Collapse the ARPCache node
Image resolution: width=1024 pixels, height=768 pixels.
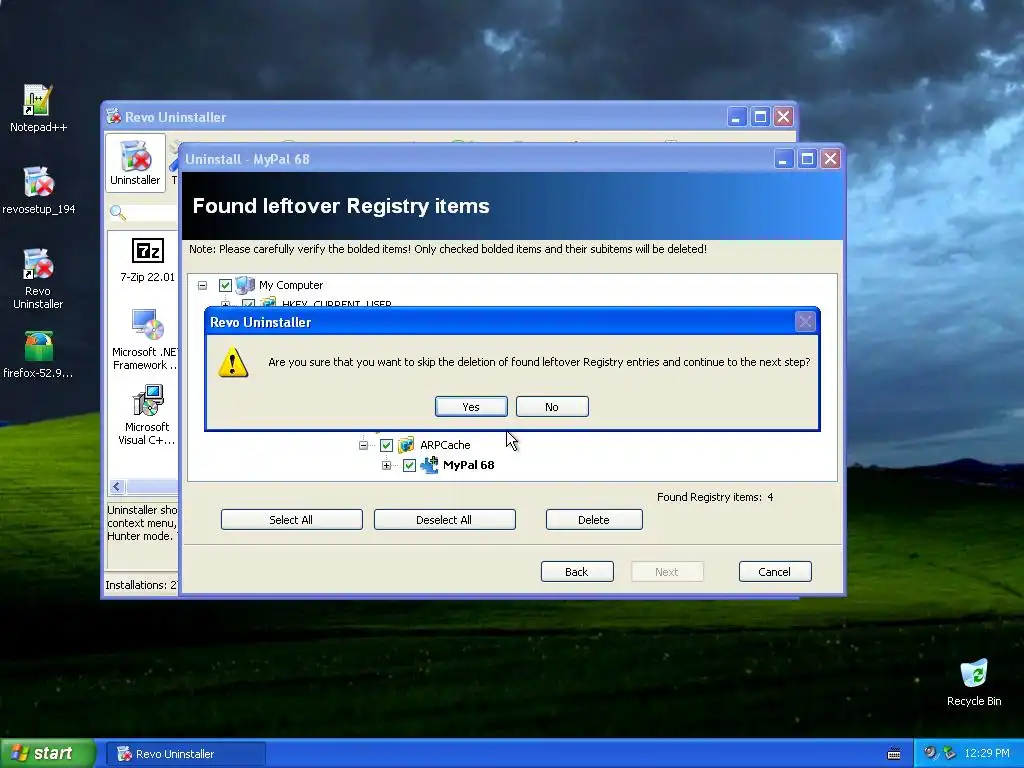[x=363, y=445]
